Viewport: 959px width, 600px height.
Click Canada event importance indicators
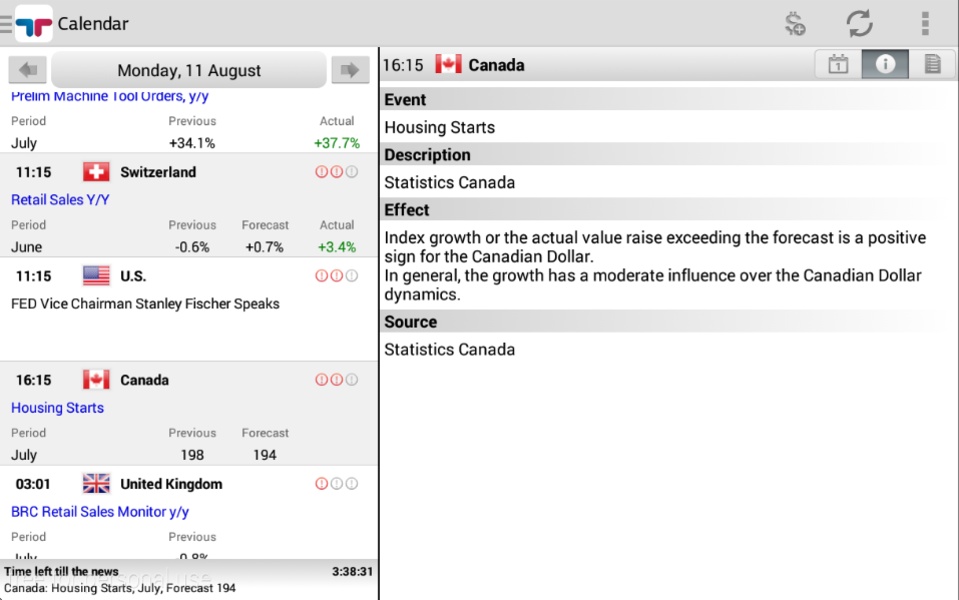336,380
